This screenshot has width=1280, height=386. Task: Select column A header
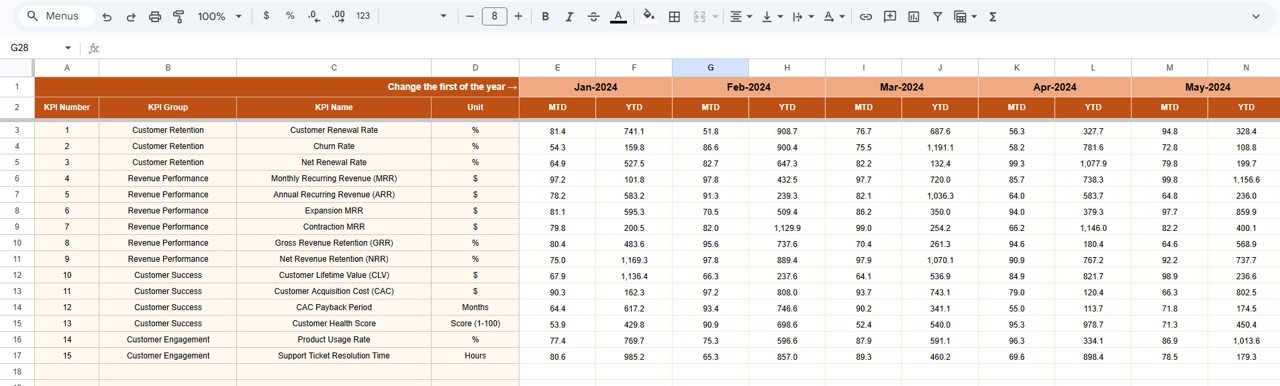pos(67,67)
